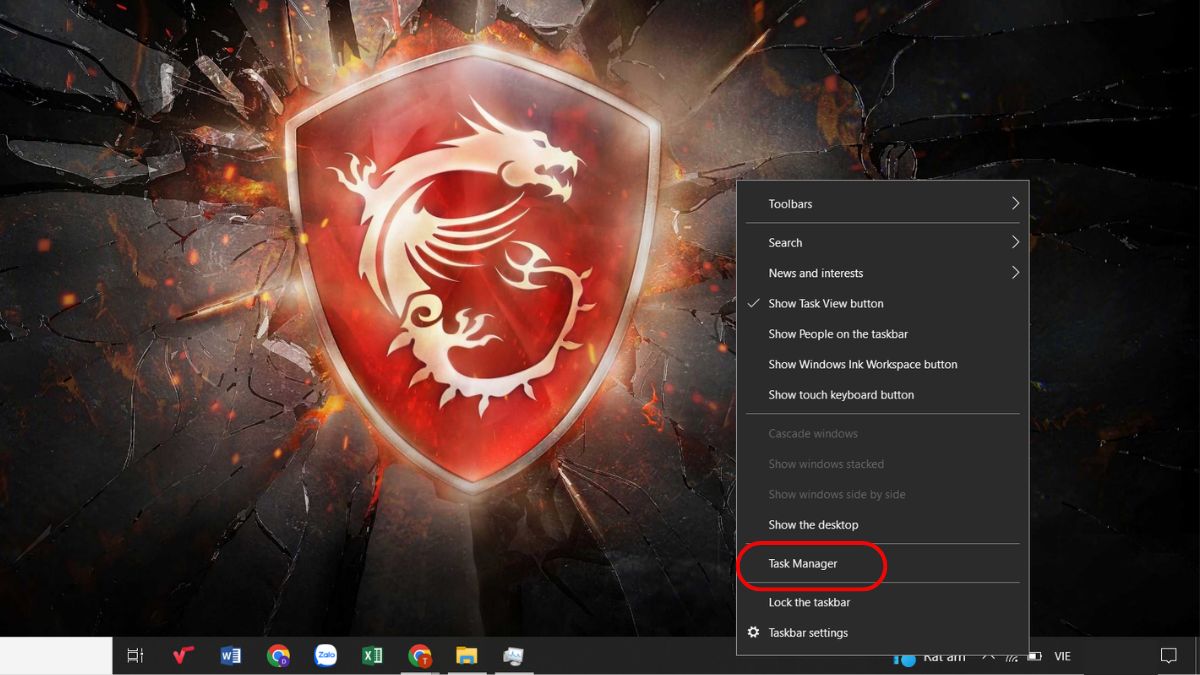Click the taskbar search box

[x=56, y=656]
